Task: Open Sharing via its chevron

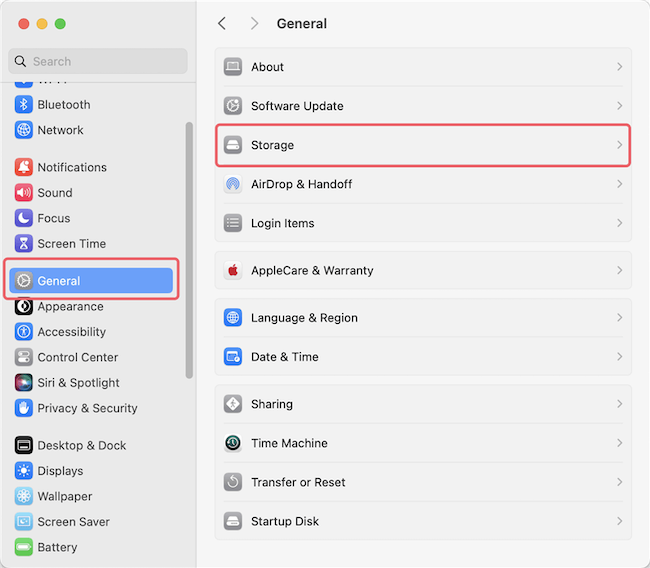Action: pyautogui.click(x=619, y=404)
